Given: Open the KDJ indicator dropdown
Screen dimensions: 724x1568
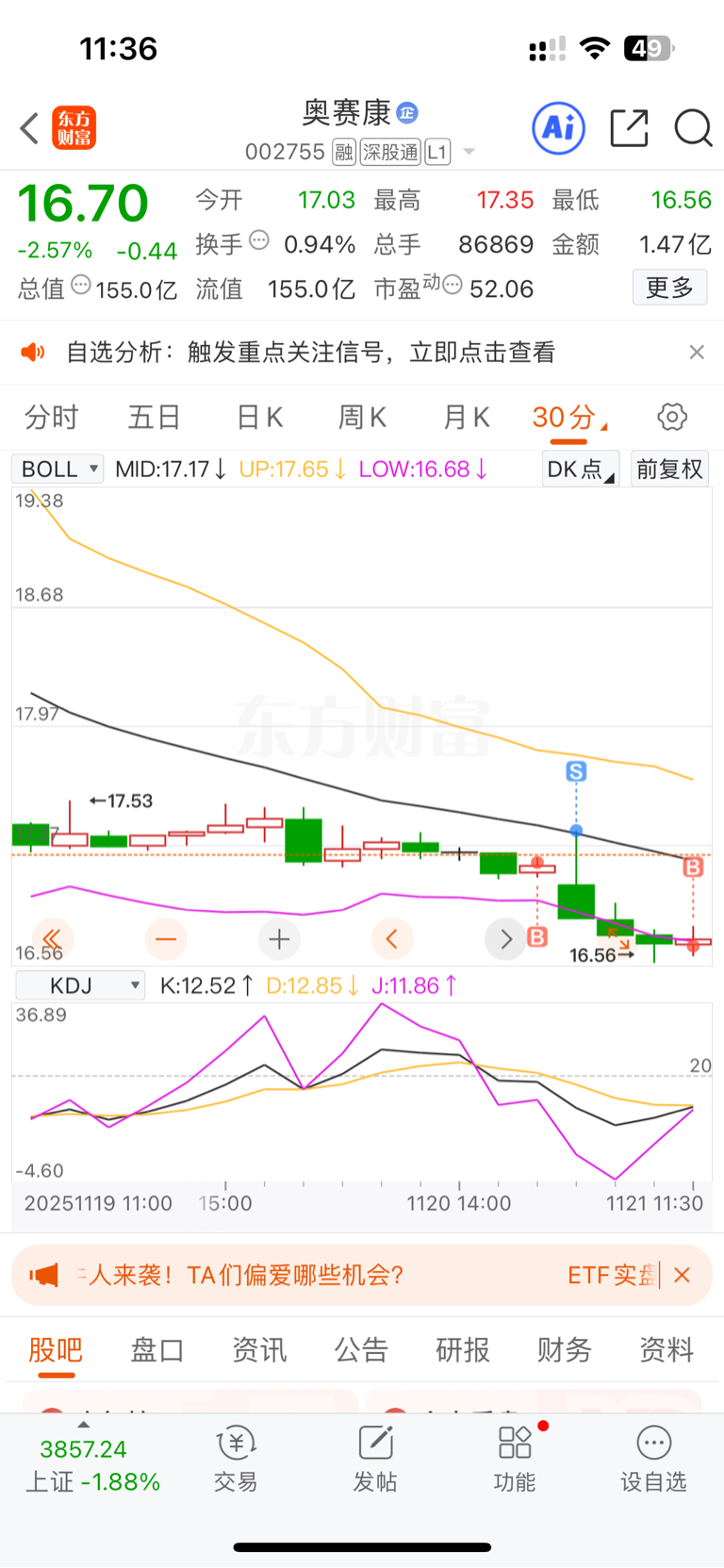Looking at the screenshot, I should point(81,985).
